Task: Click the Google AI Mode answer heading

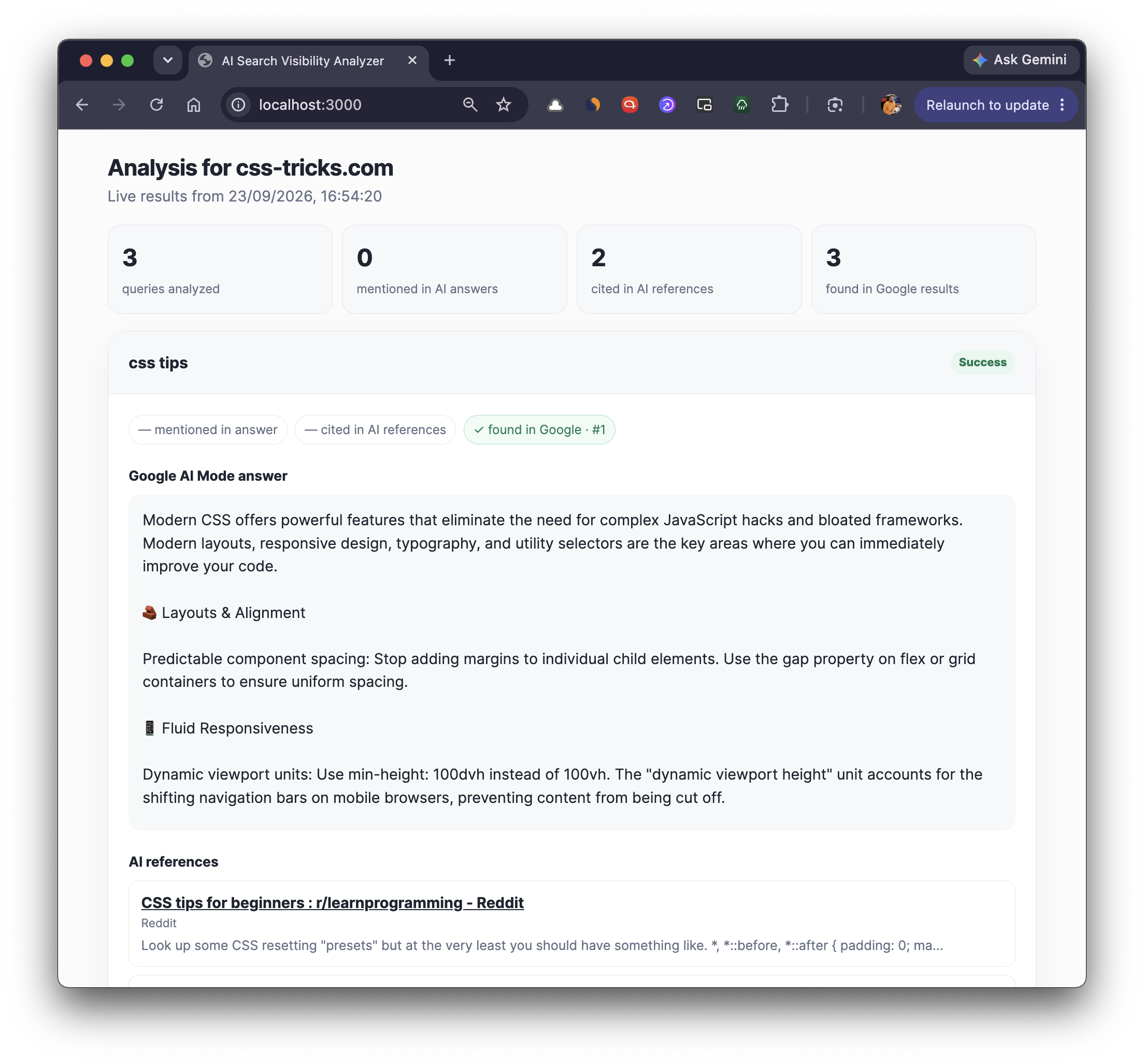Action: (208, 476)
